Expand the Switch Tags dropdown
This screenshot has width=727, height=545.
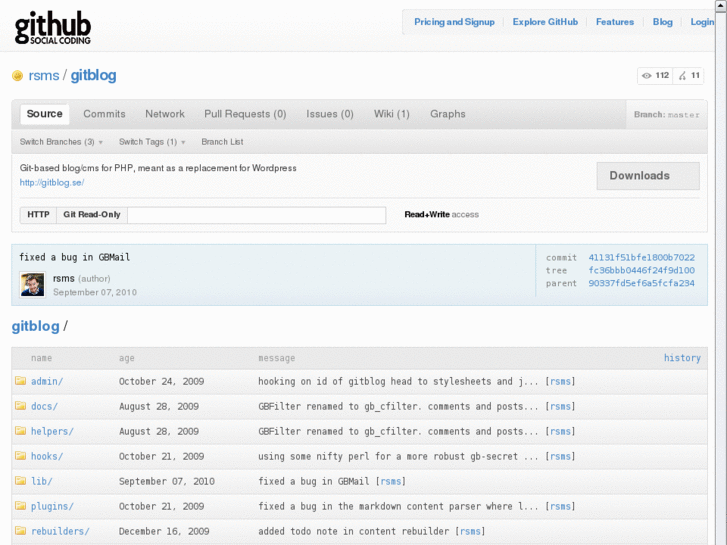[152, 142]
